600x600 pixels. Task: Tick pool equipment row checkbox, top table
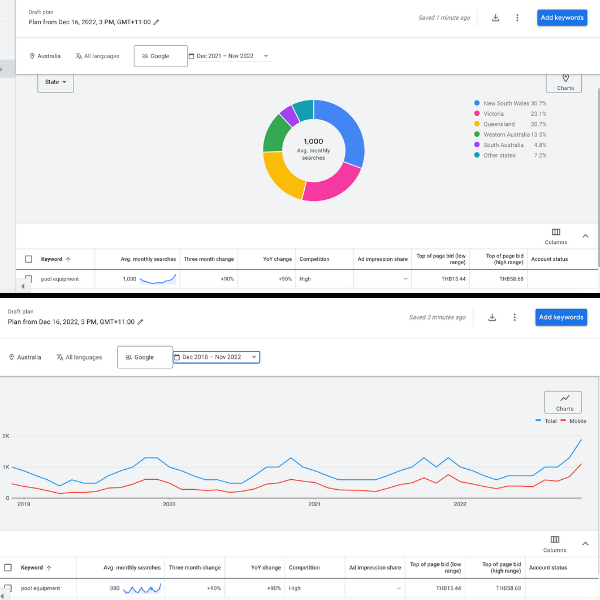click(x=28, y=278)
